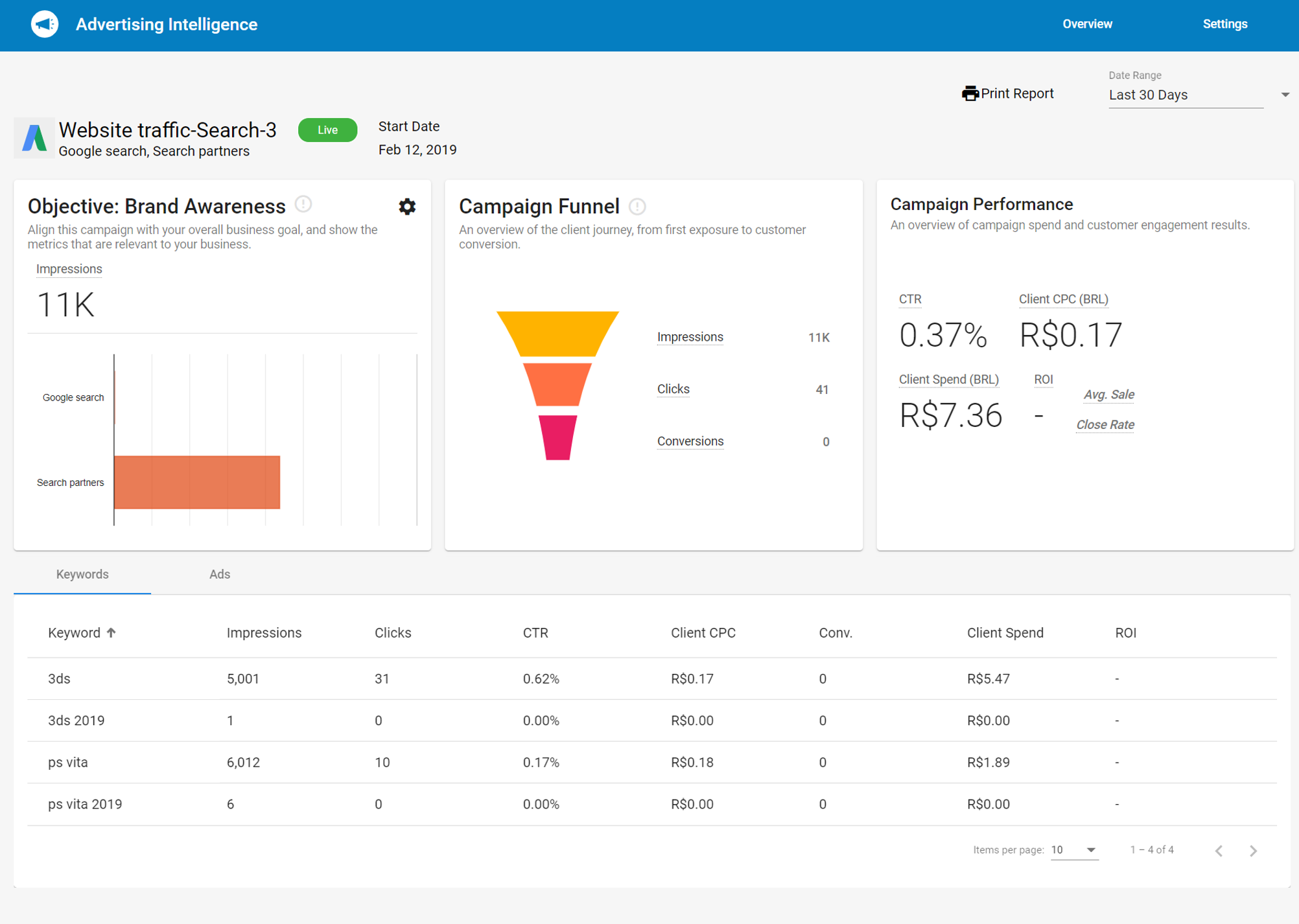Click the ROI label in Campaign Performance
This screenshot has height=924, width=1299.
click(1043, 380)
